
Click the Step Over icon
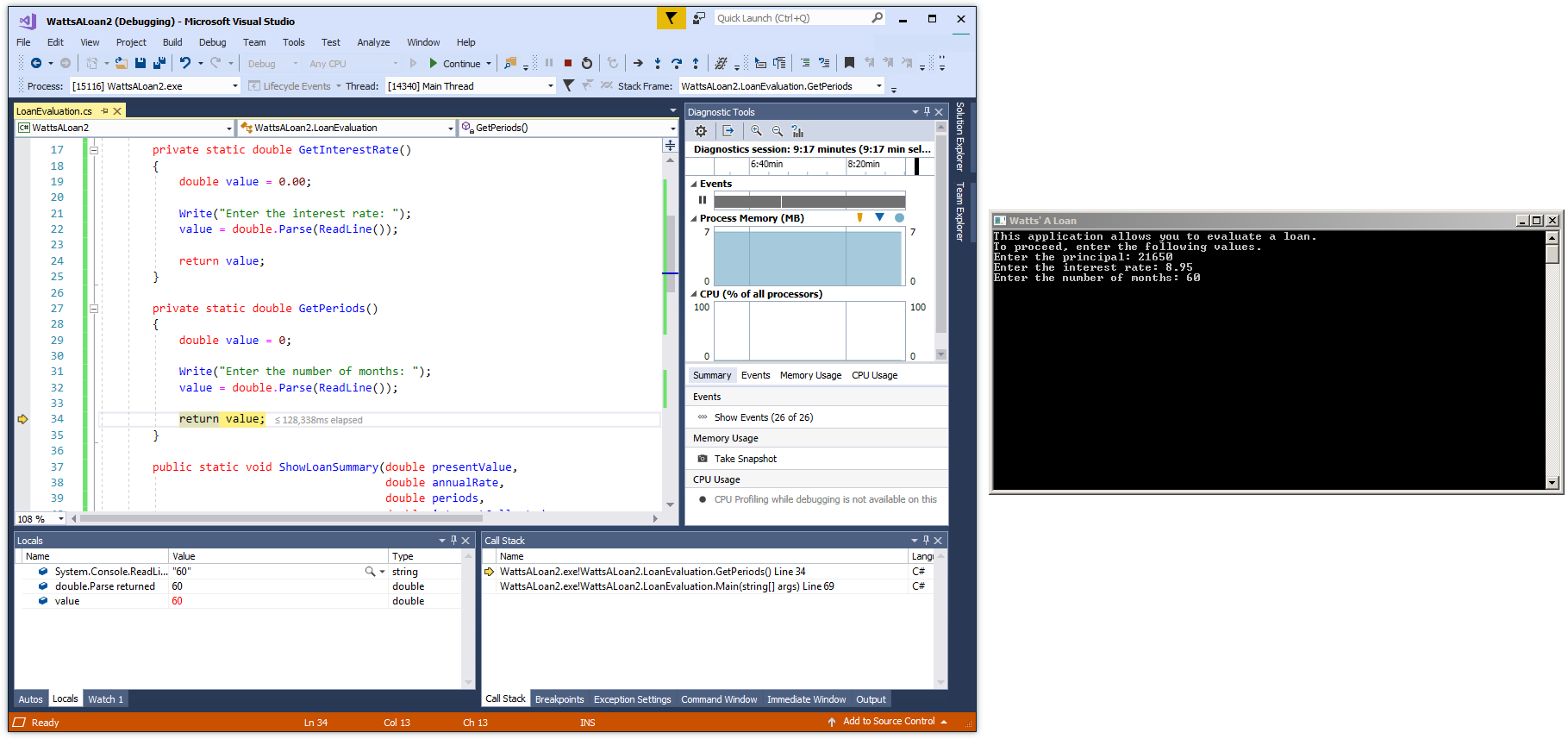pos(677,63)
